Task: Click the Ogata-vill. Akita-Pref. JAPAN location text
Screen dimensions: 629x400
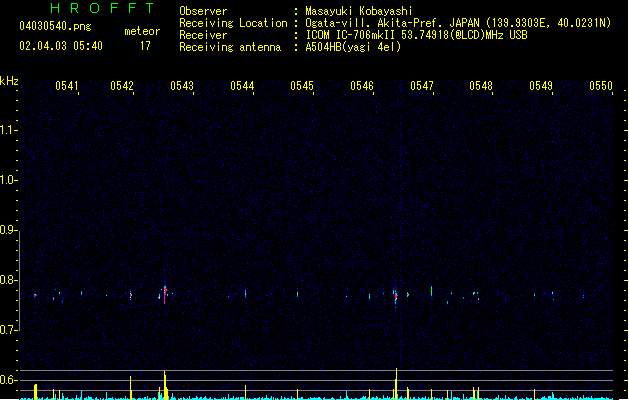Action: pyautogui.click(x=458, y=23)
